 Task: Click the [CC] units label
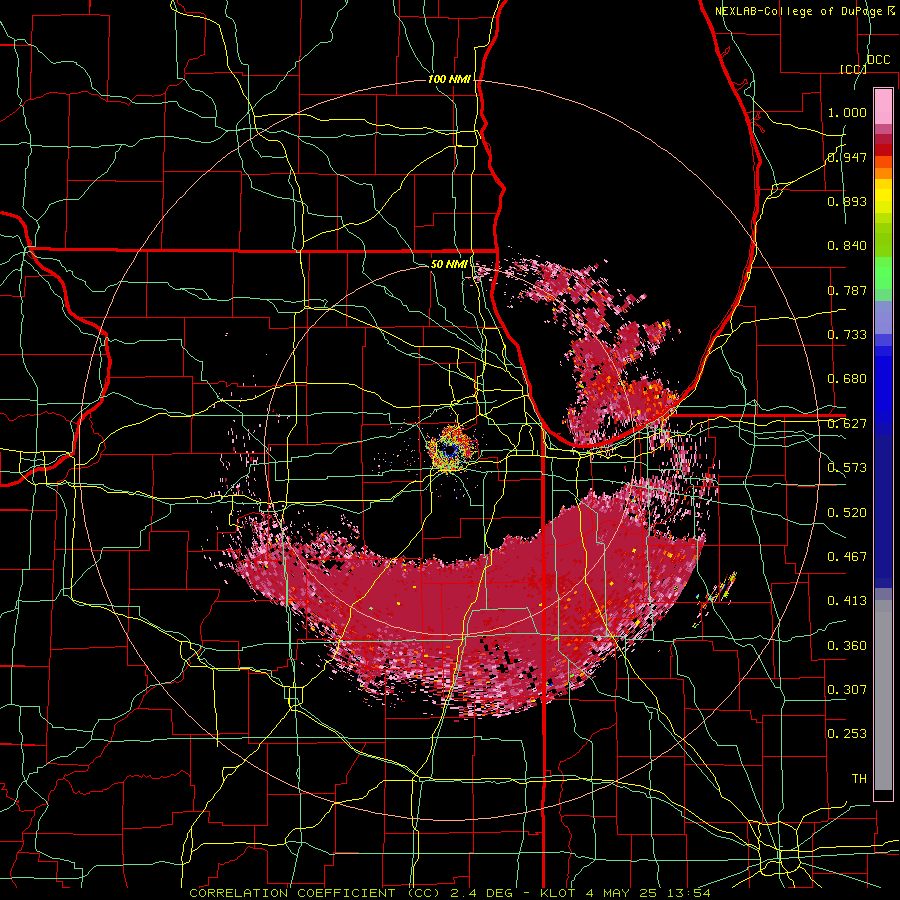click(x=853, y=69)
